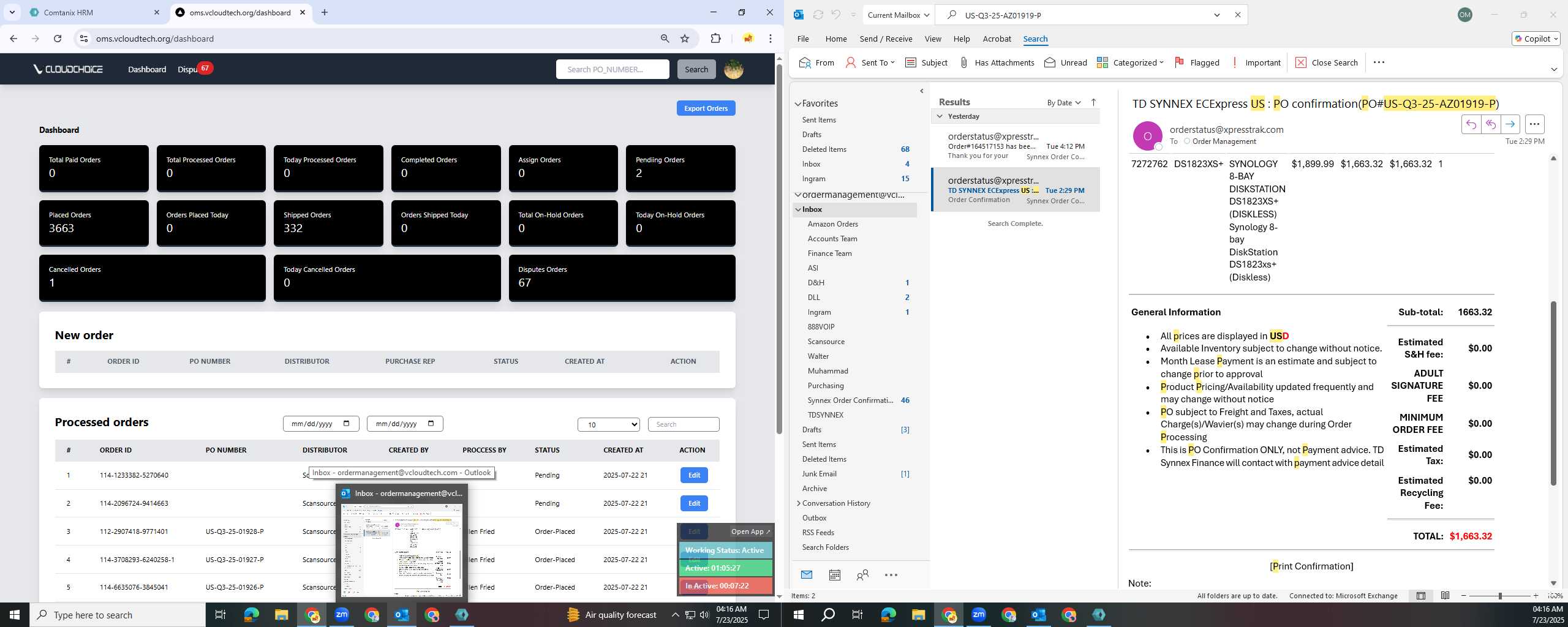Image resolution: width=1568 pixels, height=627 pixels.
Task: Expand Current Mailbox scope dropdown
Action: (x=899, y=15)
